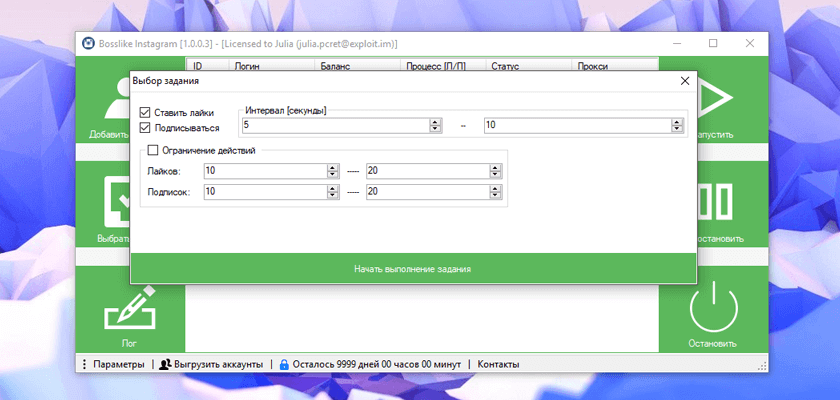
Task: Click the Выбрать checkmark task icon
Action: 118,202
